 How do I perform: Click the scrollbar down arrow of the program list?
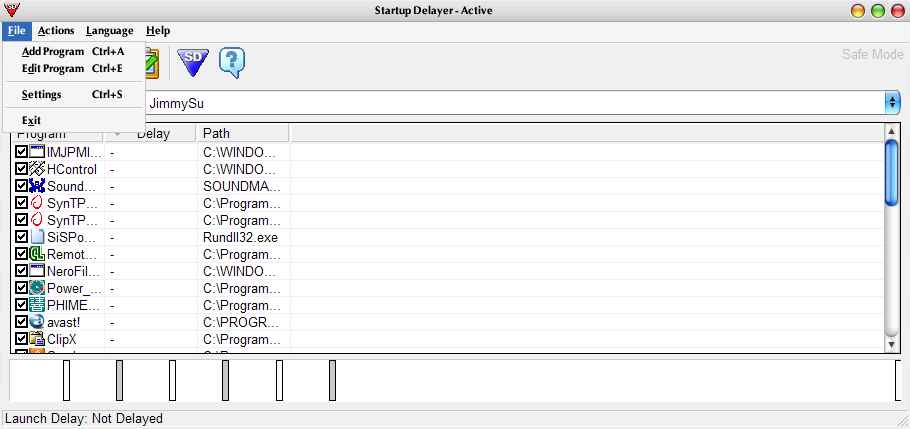(891, 345)
